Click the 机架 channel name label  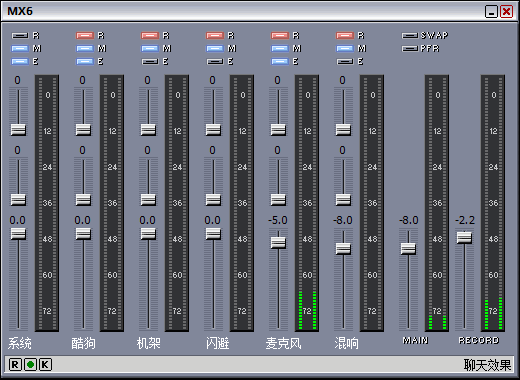point(149,343)
